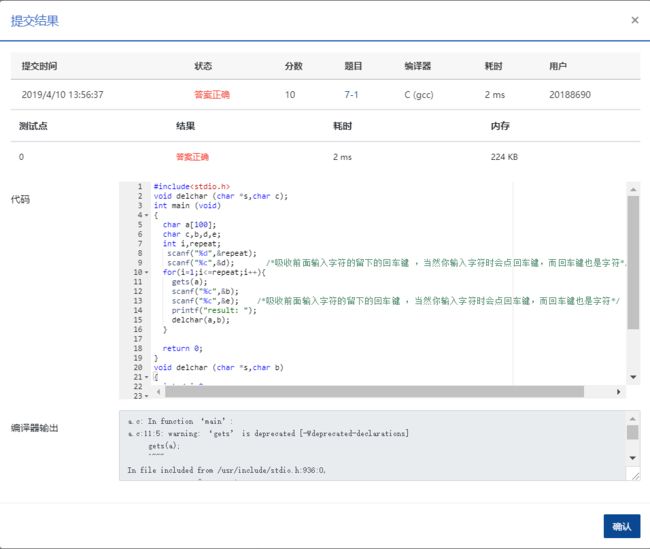This screenshot has width=650, height=549.
Task: Click the code editor horizontal scrollbar thumb
Action: click(x=374, y=391)
